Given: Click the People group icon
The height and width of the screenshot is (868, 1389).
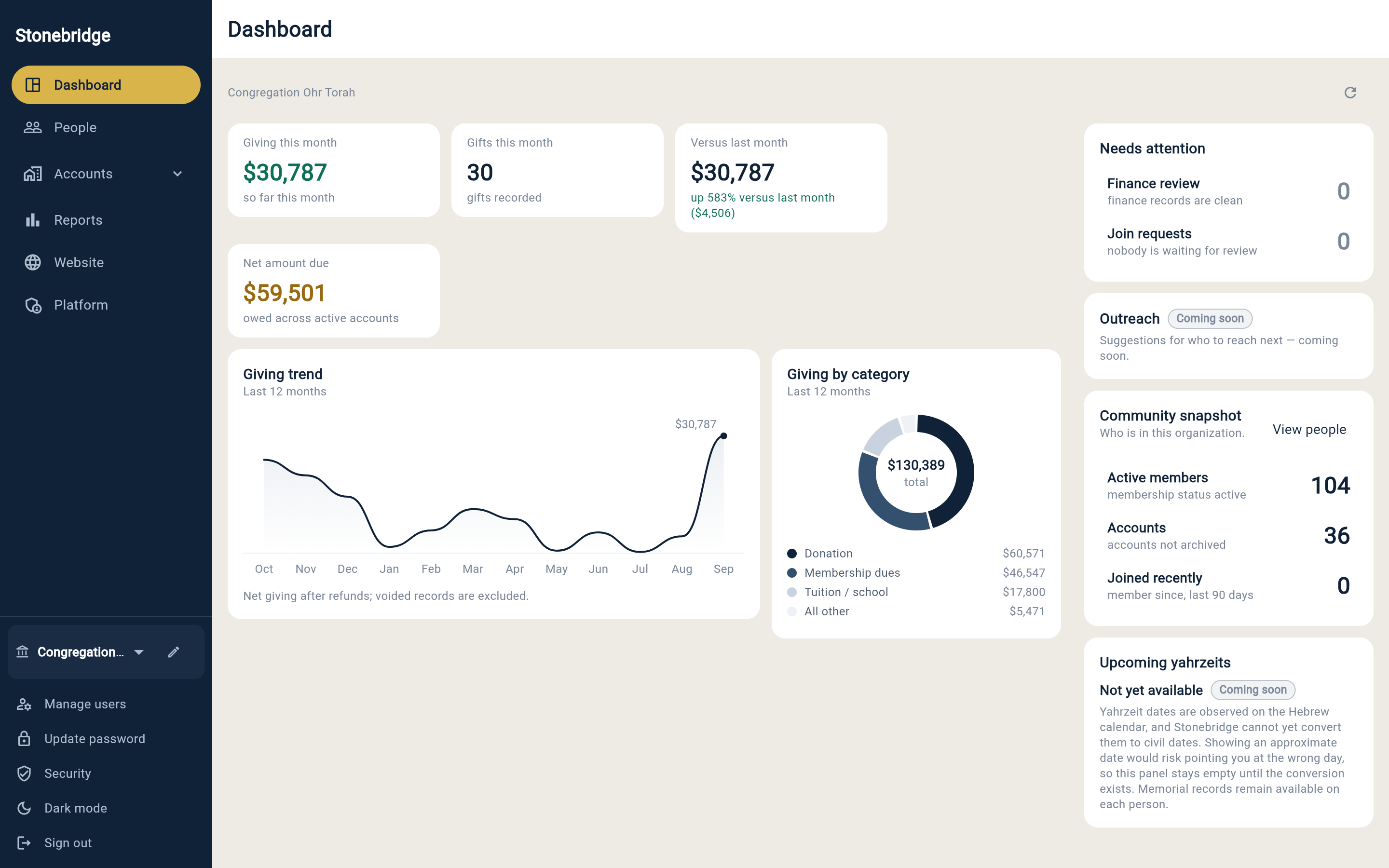Looking at the screenshot, I should pos(33,127).
